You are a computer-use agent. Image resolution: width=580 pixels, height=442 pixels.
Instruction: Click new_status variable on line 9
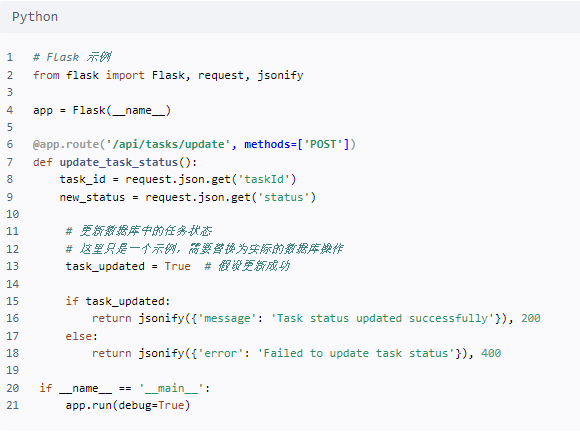point(92,197)
